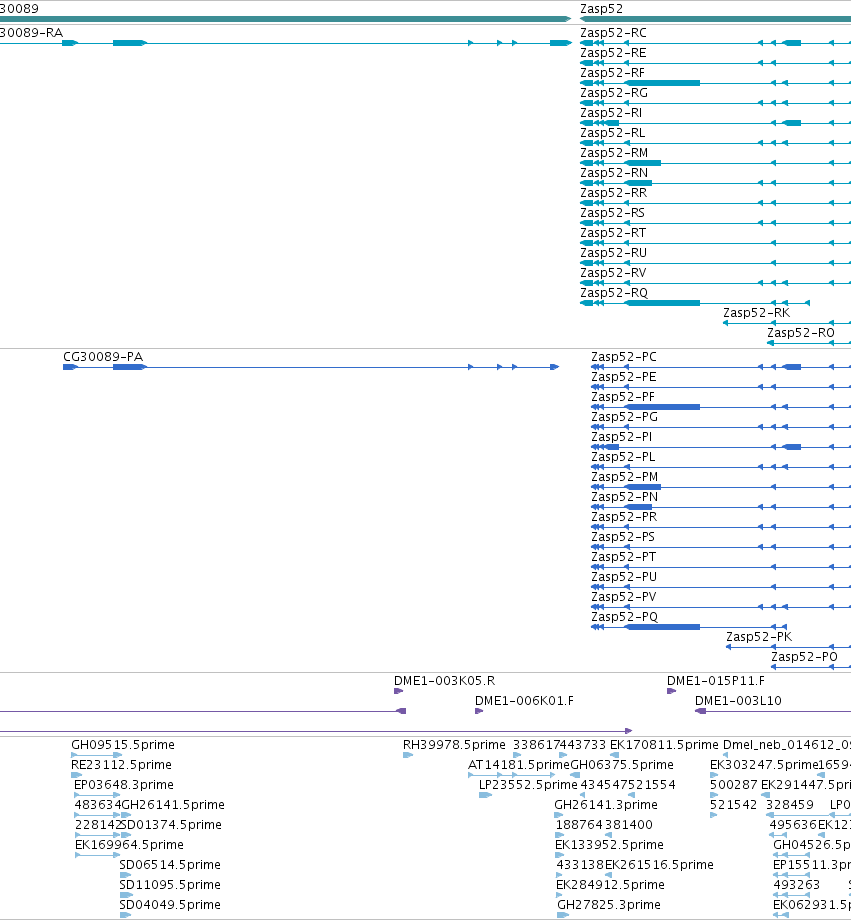Click the thick coding block of Zasp52-PQ
The width and height of the screenshot is (851, 920).
663,627
